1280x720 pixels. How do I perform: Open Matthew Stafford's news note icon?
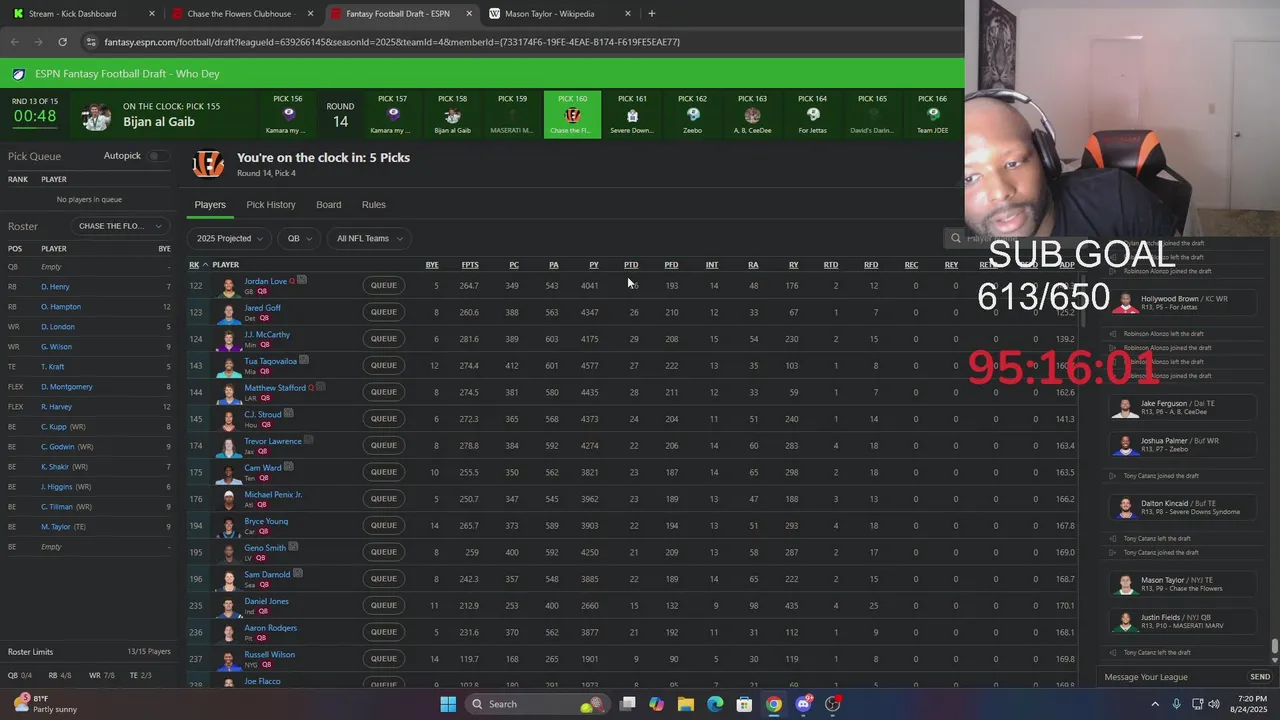[322, 387]
